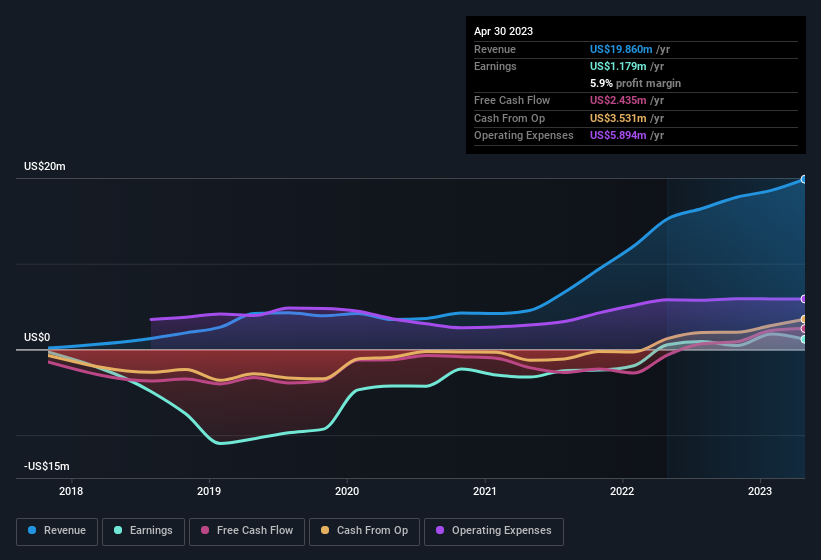Click the teal Earnings line endpoint marker
The image size is (821, 560).
click(x=804, y=340)
